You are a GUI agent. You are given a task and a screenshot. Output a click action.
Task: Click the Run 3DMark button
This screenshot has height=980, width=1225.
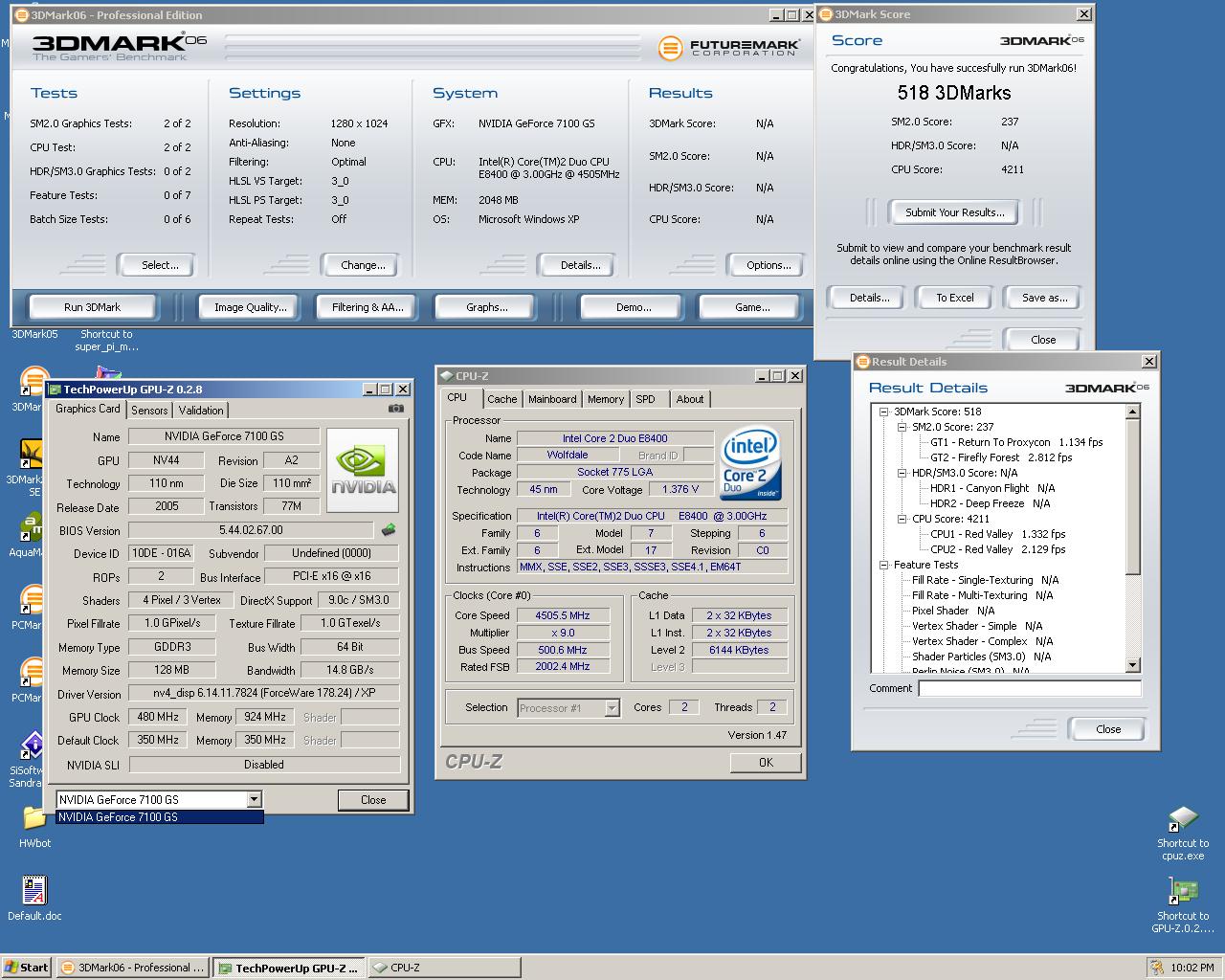pyautogui.click(x=92, y=307)
